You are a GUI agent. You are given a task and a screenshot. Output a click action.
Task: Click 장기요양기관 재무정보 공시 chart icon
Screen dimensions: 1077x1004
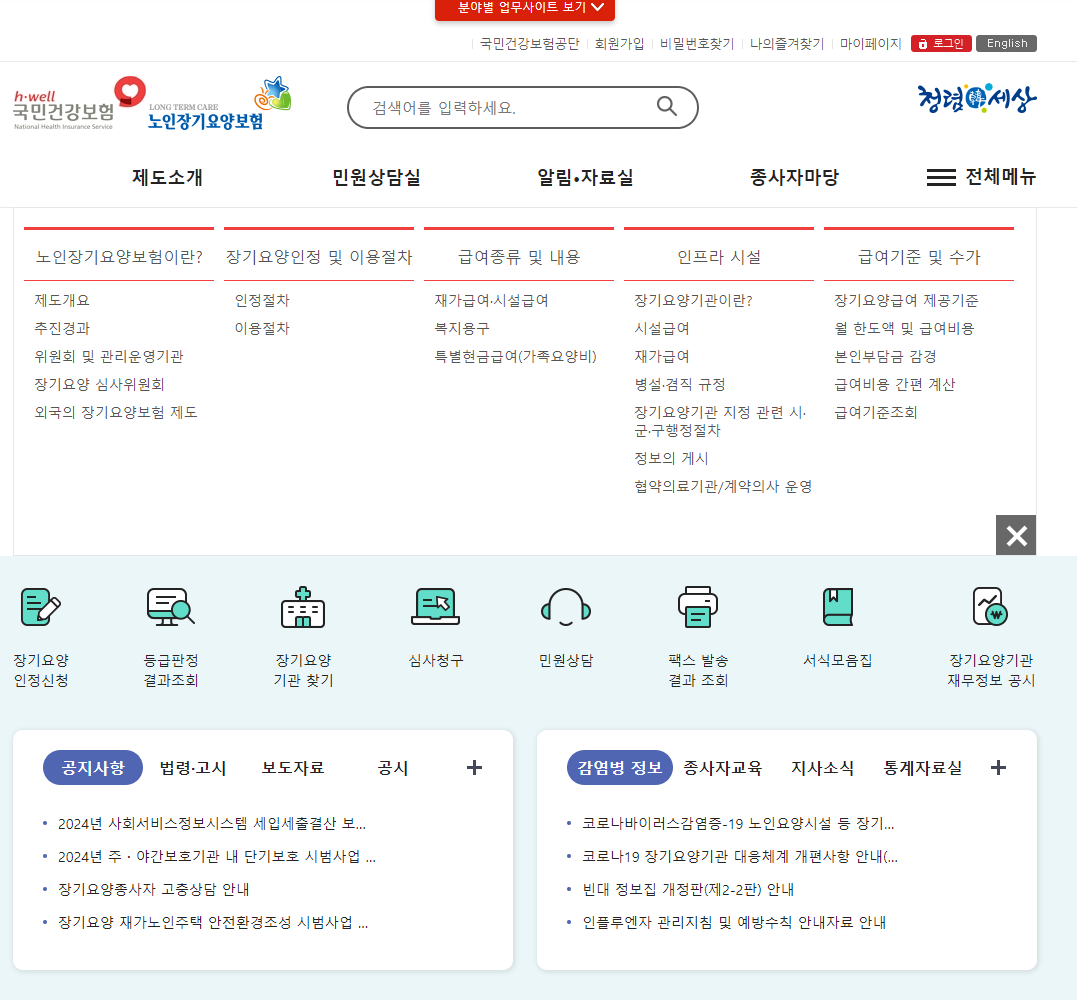[990, 607]
